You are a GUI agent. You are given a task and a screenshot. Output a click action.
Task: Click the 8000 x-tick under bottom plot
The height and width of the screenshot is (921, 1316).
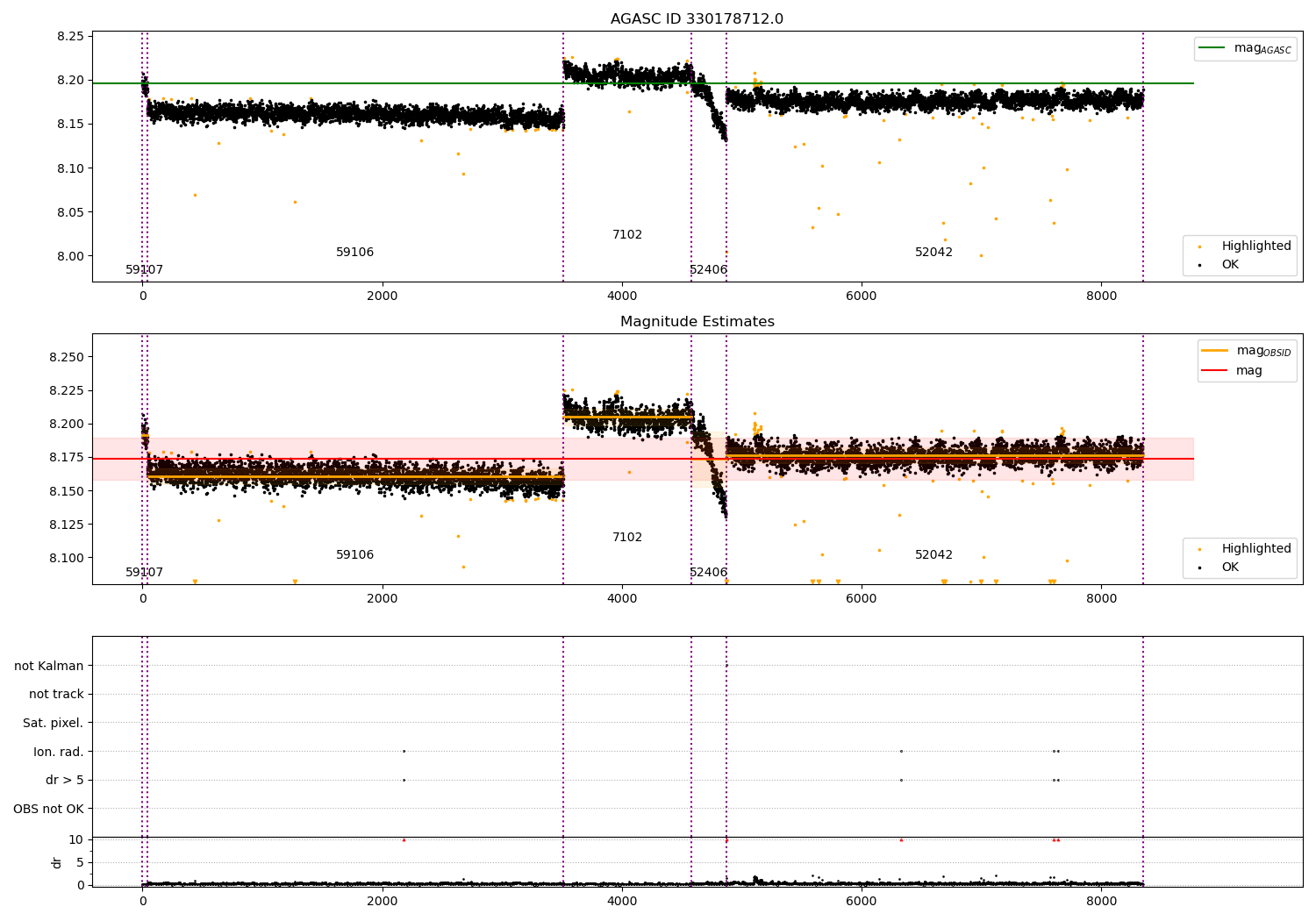pos(1102,901)
